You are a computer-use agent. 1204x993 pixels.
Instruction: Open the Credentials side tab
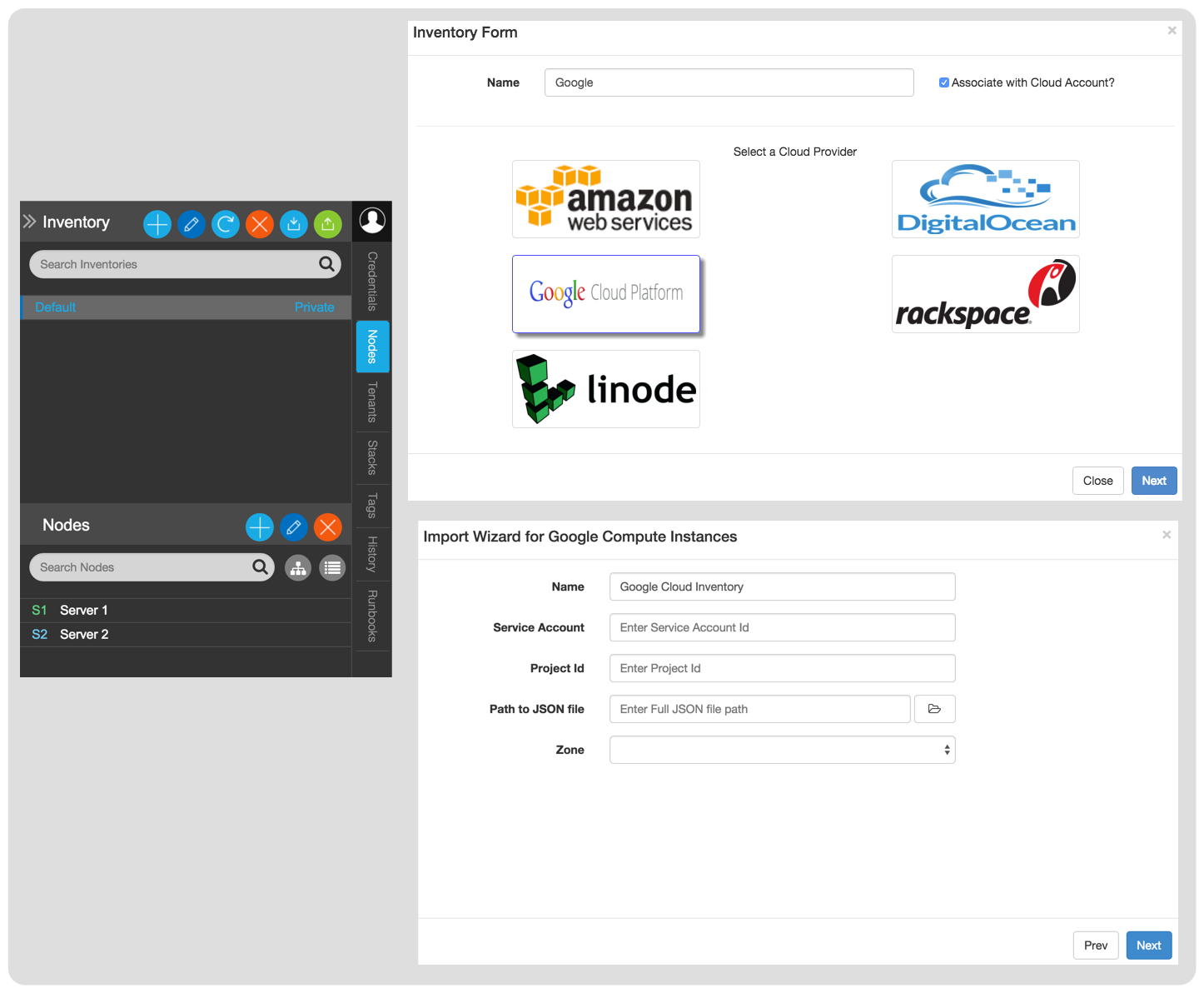[372, 282]
